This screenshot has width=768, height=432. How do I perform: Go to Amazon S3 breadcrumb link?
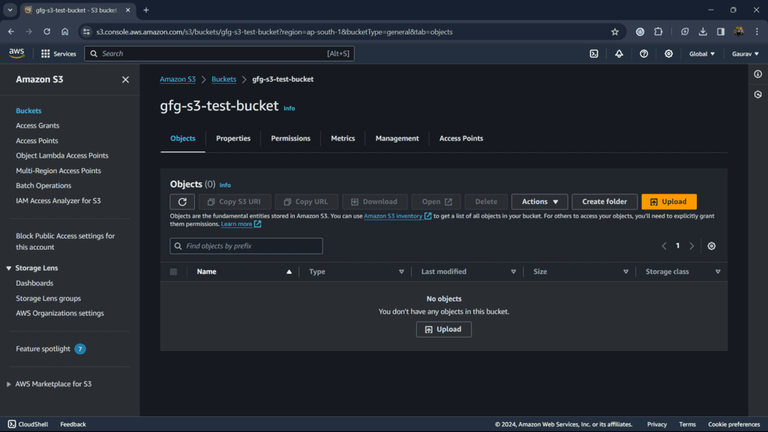tap(178, 79)
